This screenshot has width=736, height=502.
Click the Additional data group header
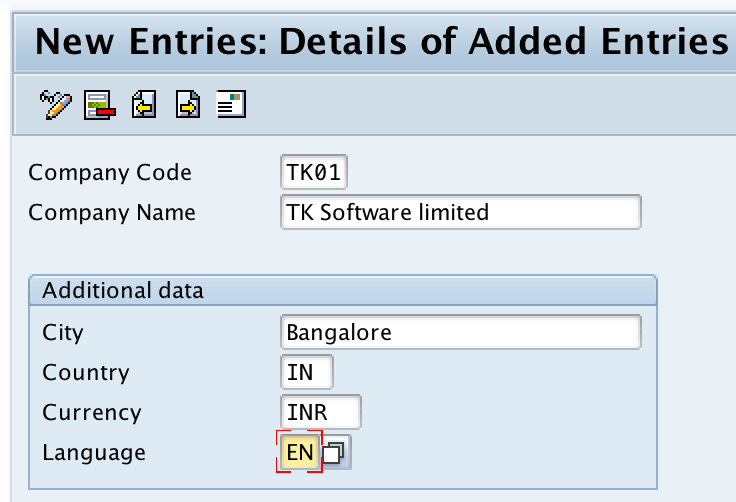pos(123,291)
